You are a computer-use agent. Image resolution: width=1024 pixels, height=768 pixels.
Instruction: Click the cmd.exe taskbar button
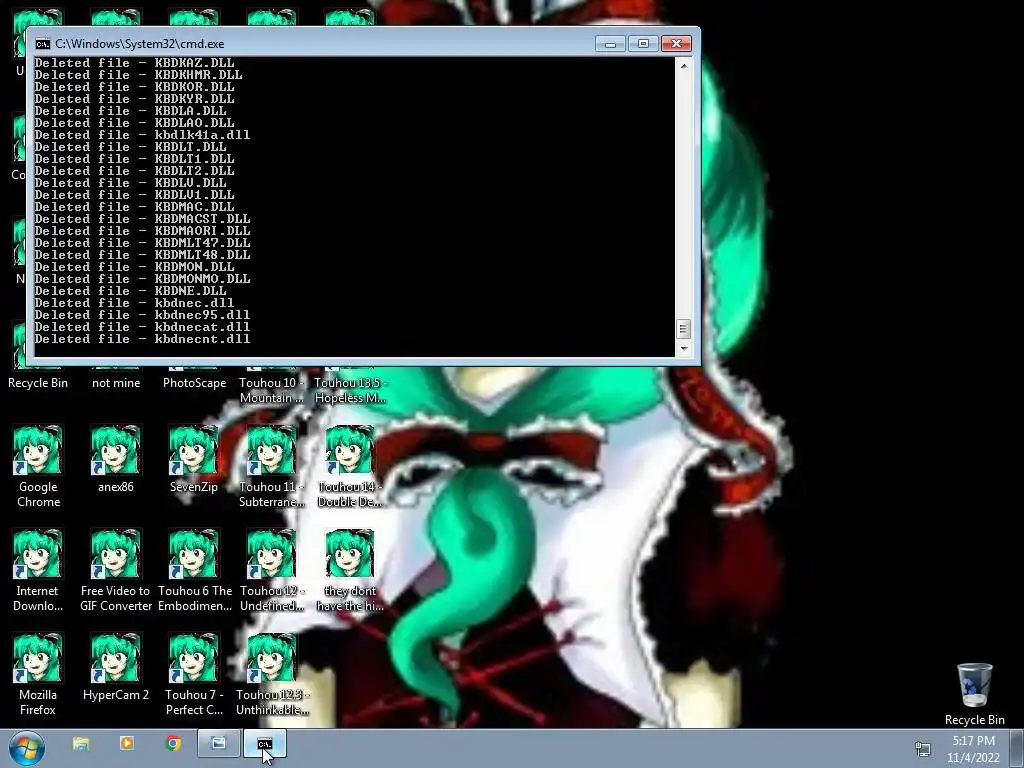coord(264,744)
